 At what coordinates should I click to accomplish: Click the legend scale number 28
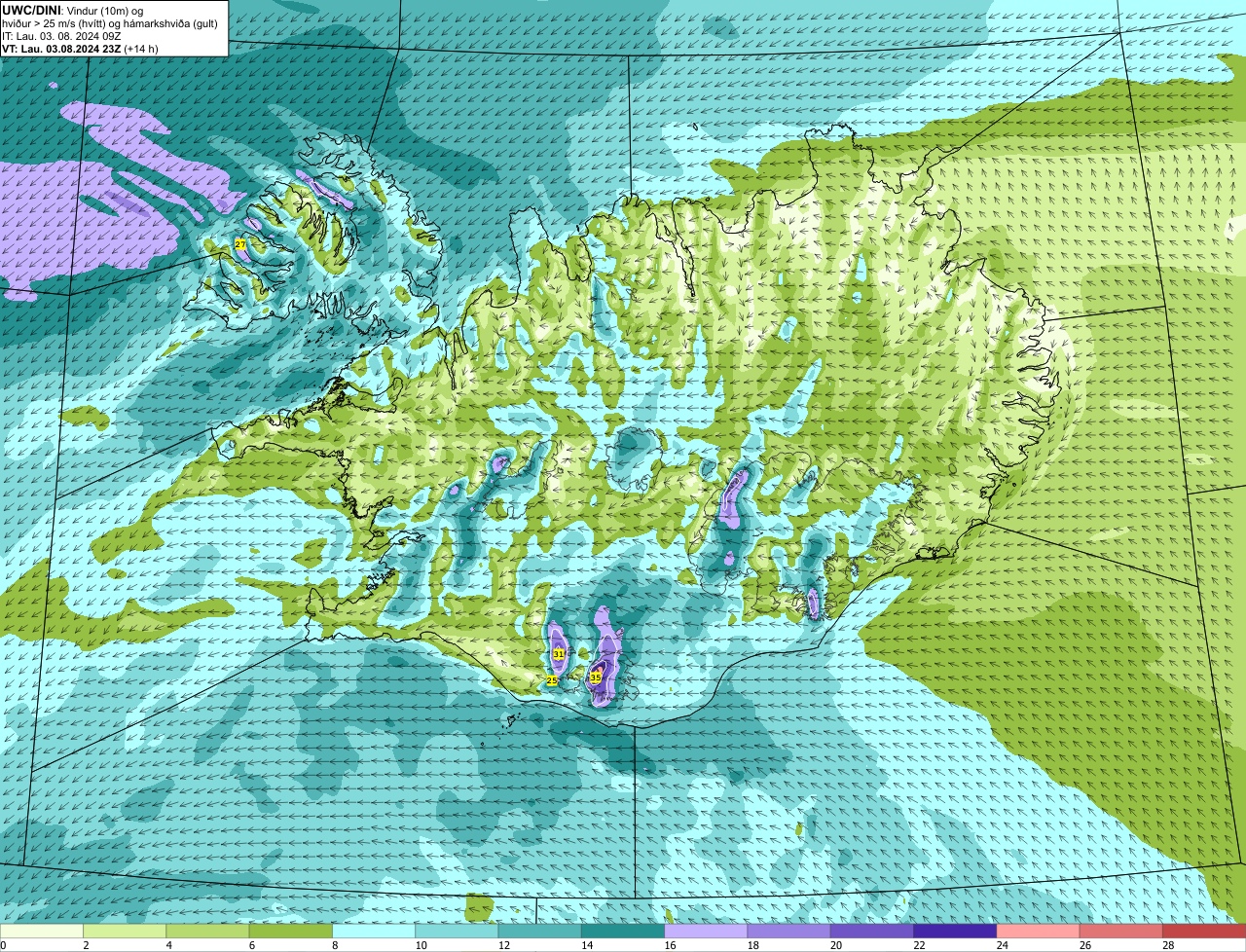pos(1168,945)
